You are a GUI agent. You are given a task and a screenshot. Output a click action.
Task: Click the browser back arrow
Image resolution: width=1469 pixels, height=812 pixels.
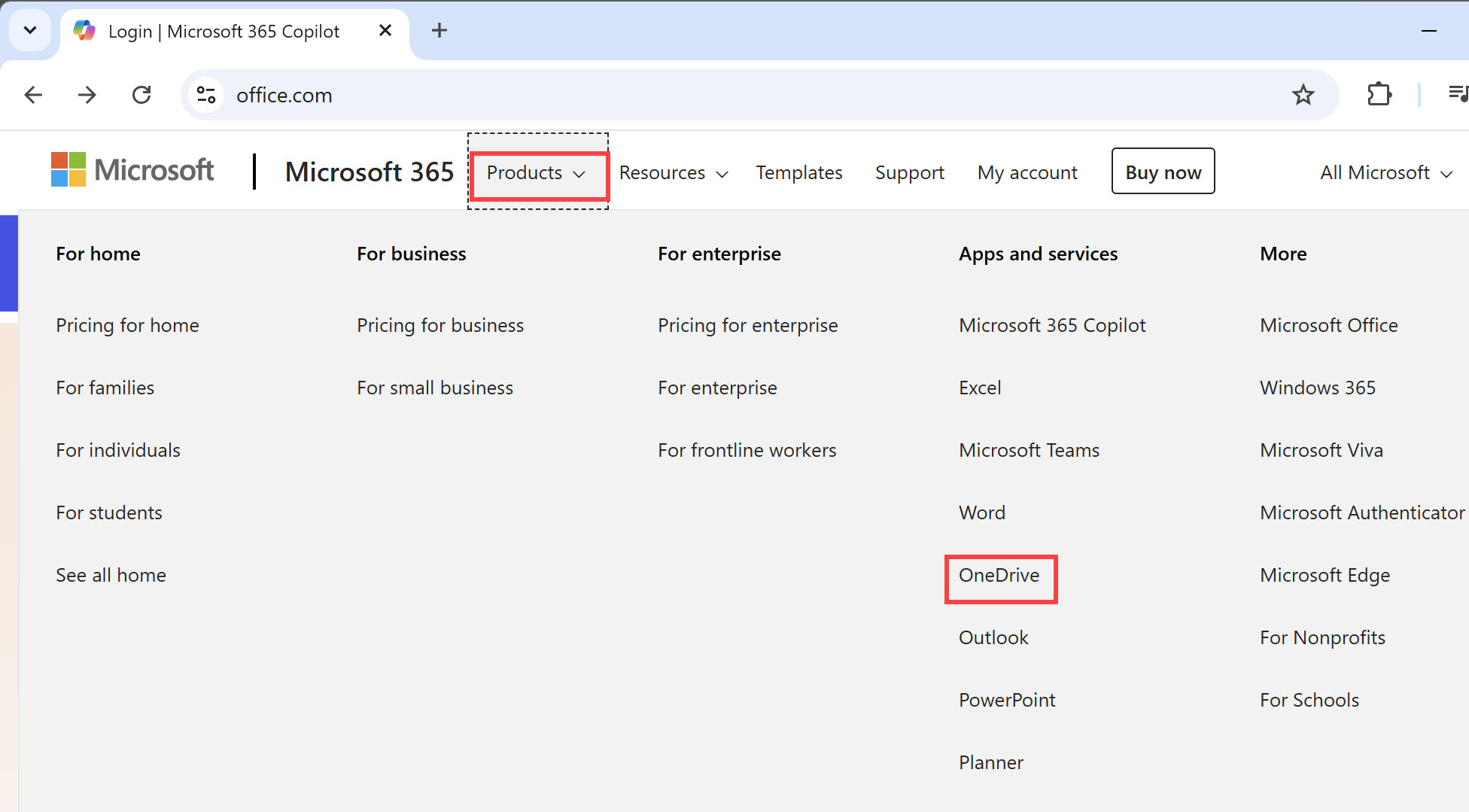[33, 95]
